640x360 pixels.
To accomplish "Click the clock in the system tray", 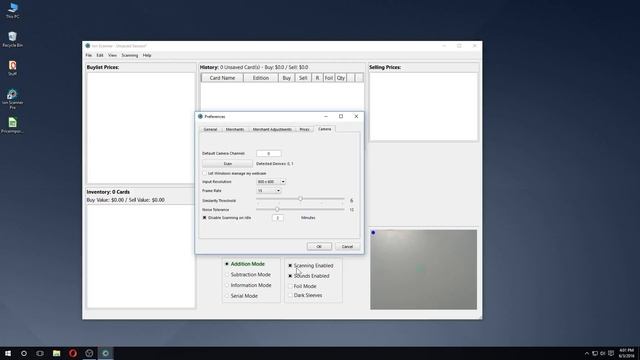I will 626,353.
